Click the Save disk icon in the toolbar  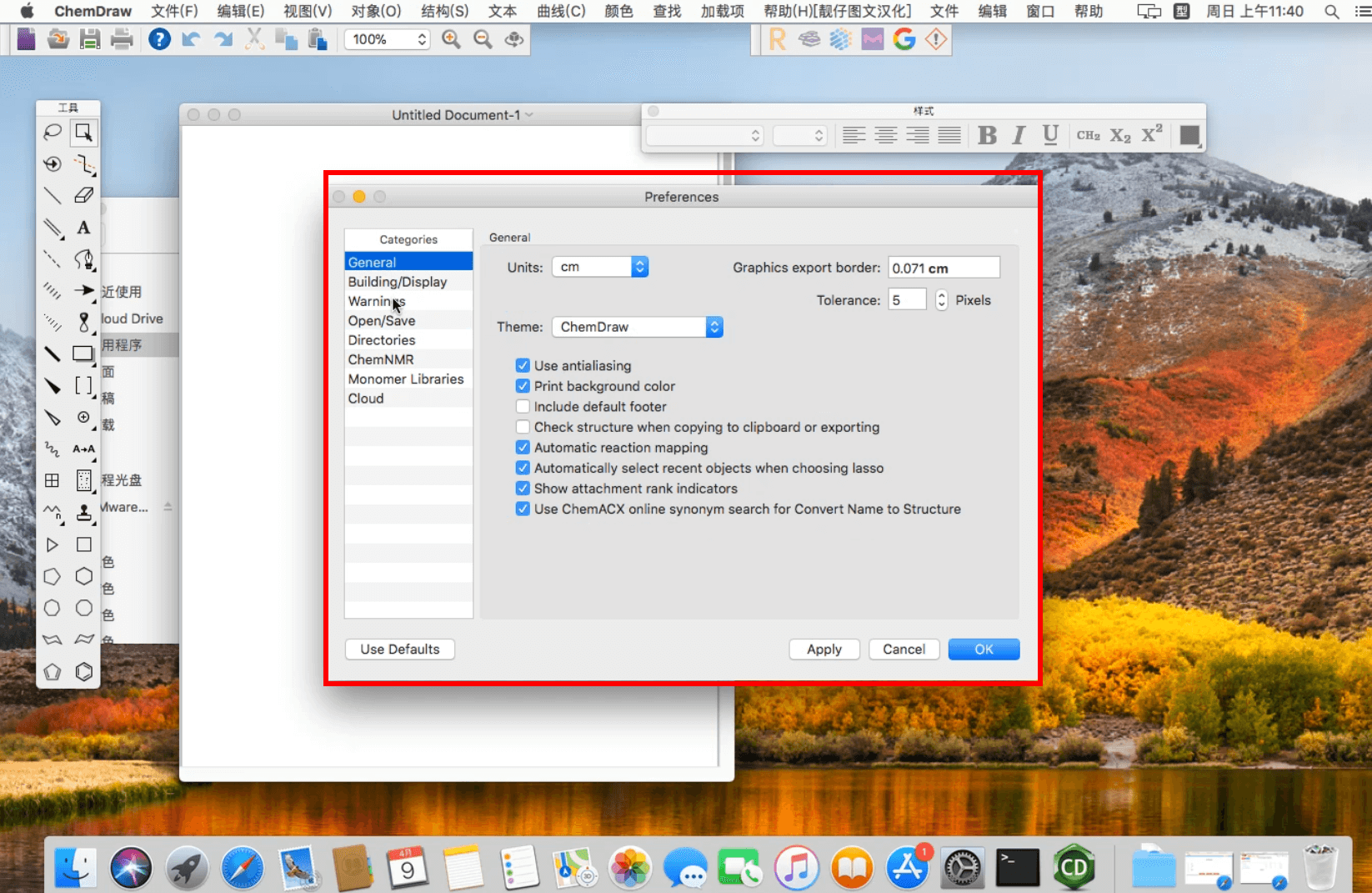pyautogui.click(x=90, y=39)
